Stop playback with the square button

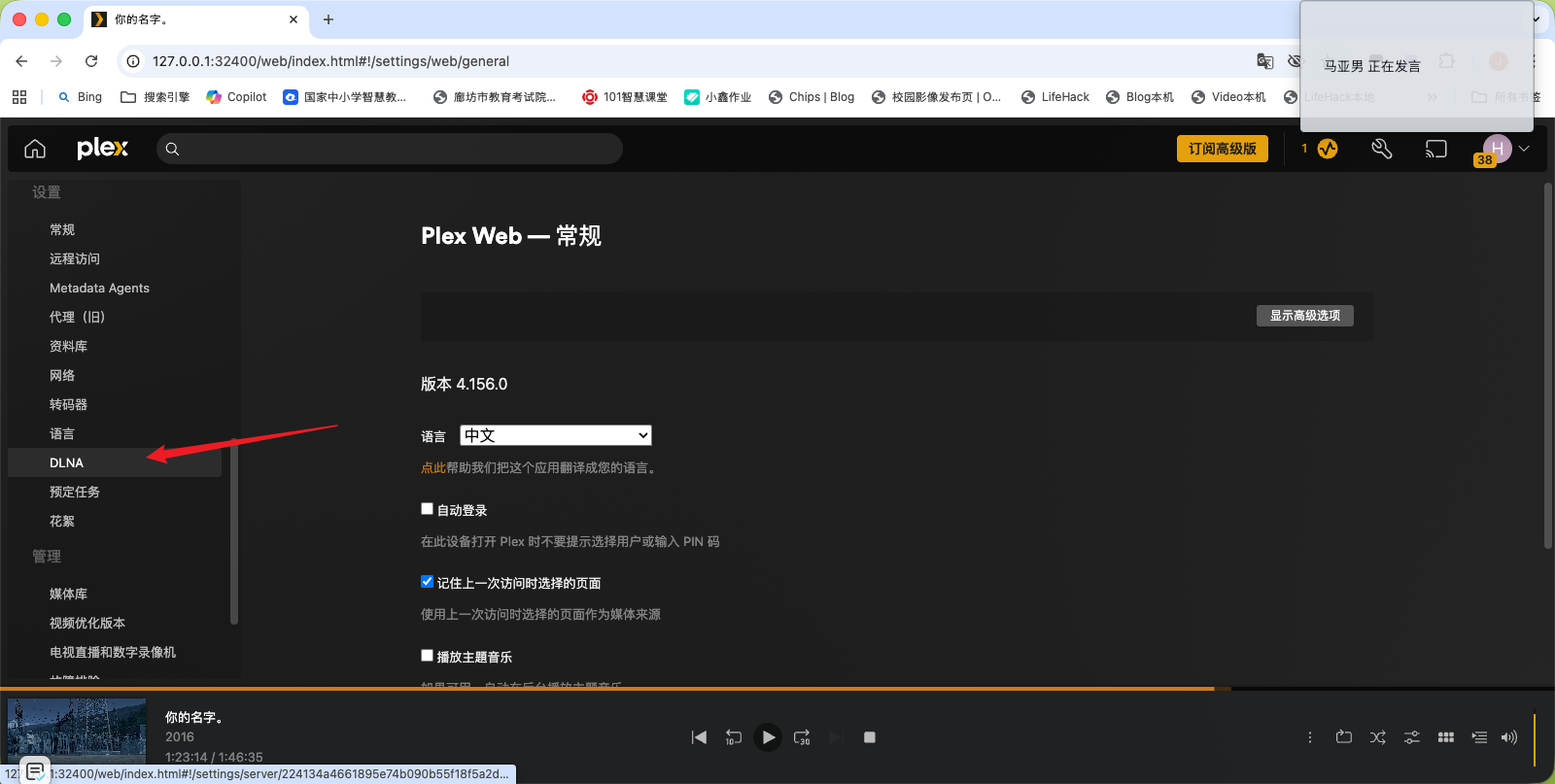coord(870,737)
